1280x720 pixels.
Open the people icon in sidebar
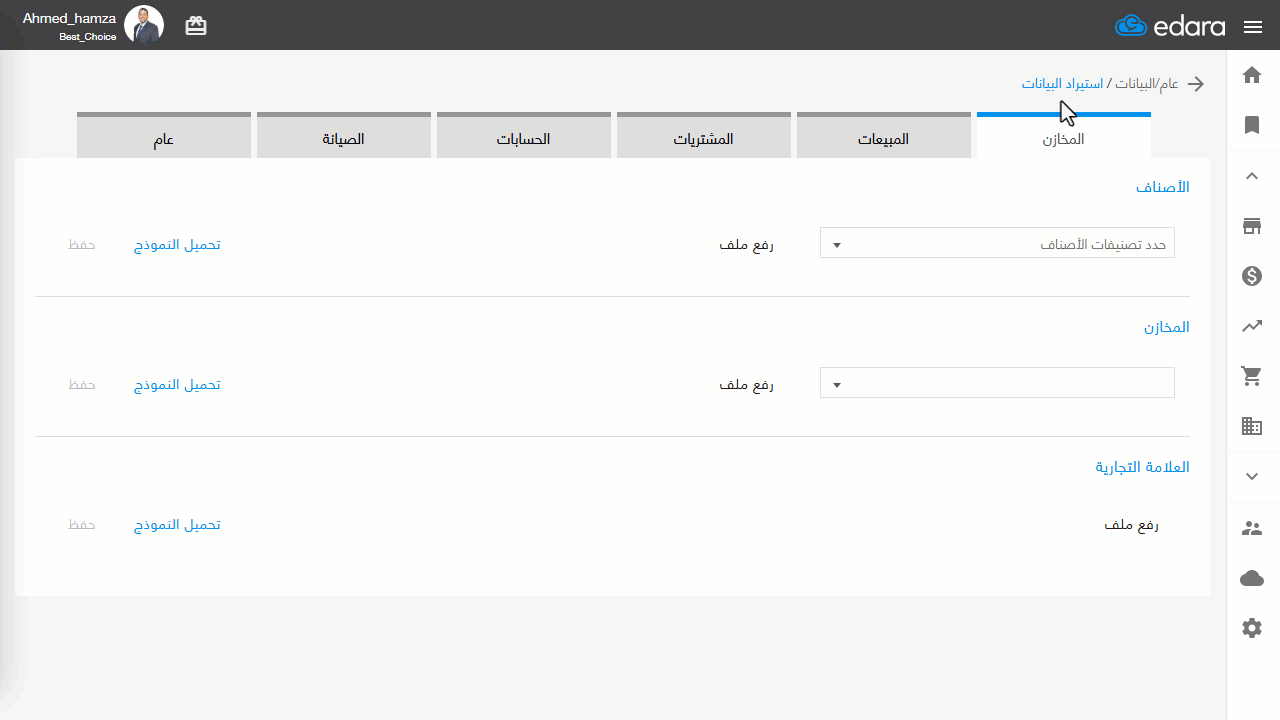tap(1252, 528)
